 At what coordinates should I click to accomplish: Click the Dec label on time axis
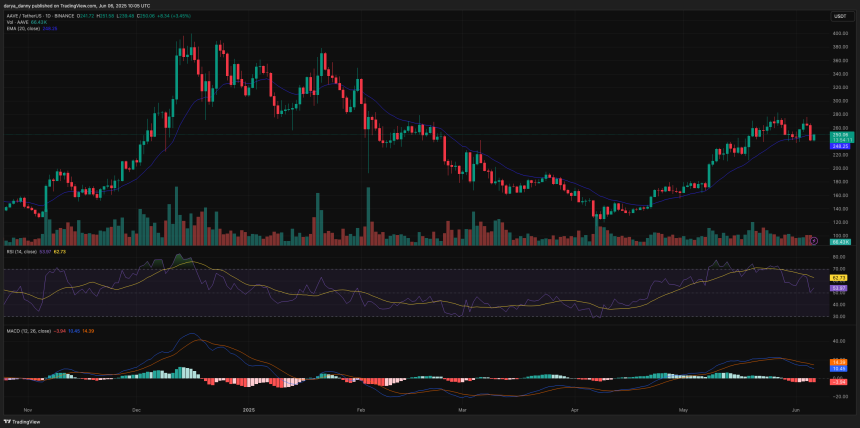136,409
